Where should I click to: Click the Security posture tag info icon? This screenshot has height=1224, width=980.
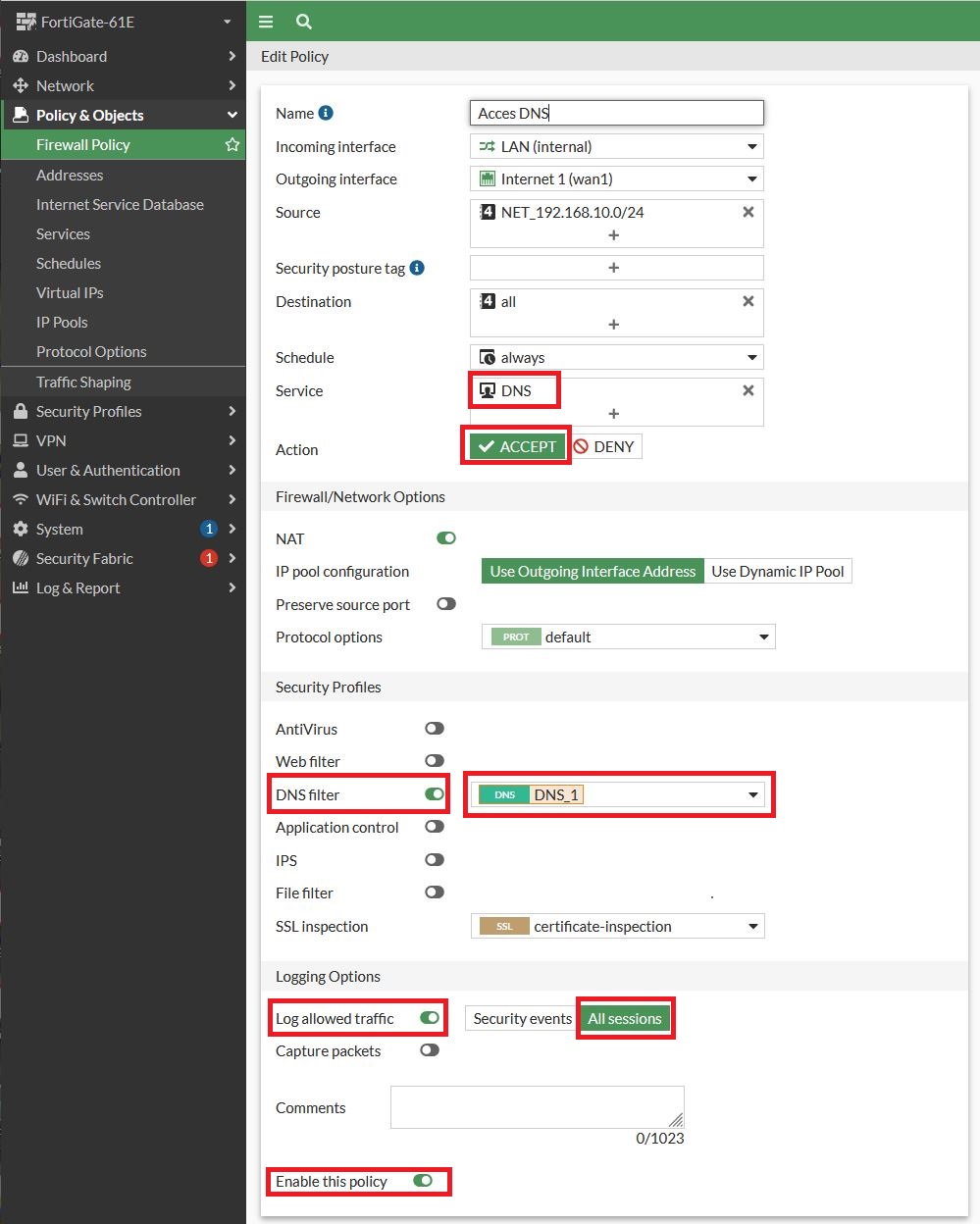[x=417, y=268]
